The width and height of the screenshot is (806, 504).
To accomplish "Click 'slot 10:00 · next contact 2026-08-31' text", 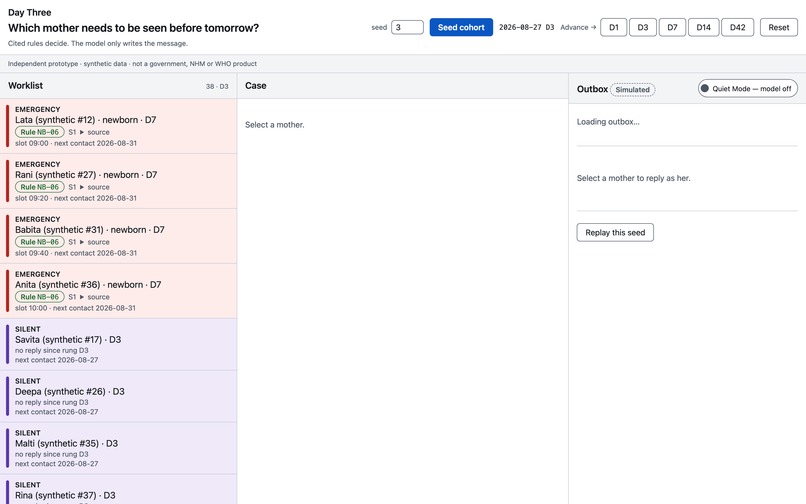I will pos(75,309).
